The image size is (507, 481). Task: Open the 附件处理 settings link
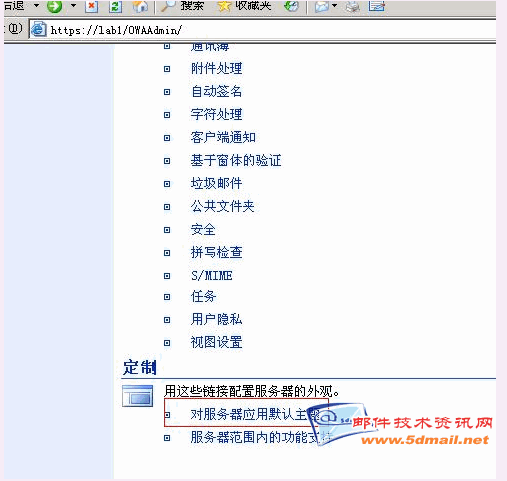click(217, 69)
